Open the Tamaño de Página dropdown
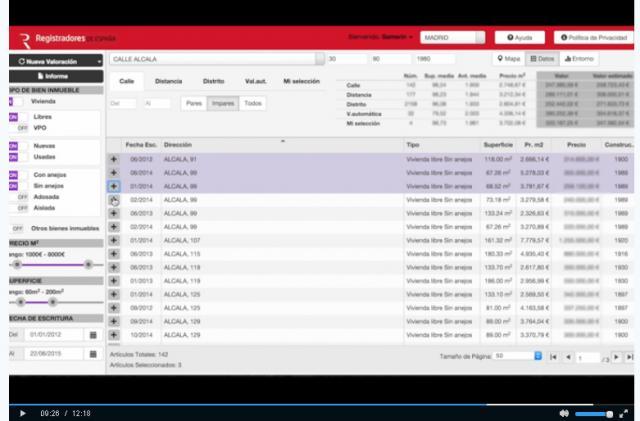This screenshot has height=421, width=640. (x=518, y=356)
